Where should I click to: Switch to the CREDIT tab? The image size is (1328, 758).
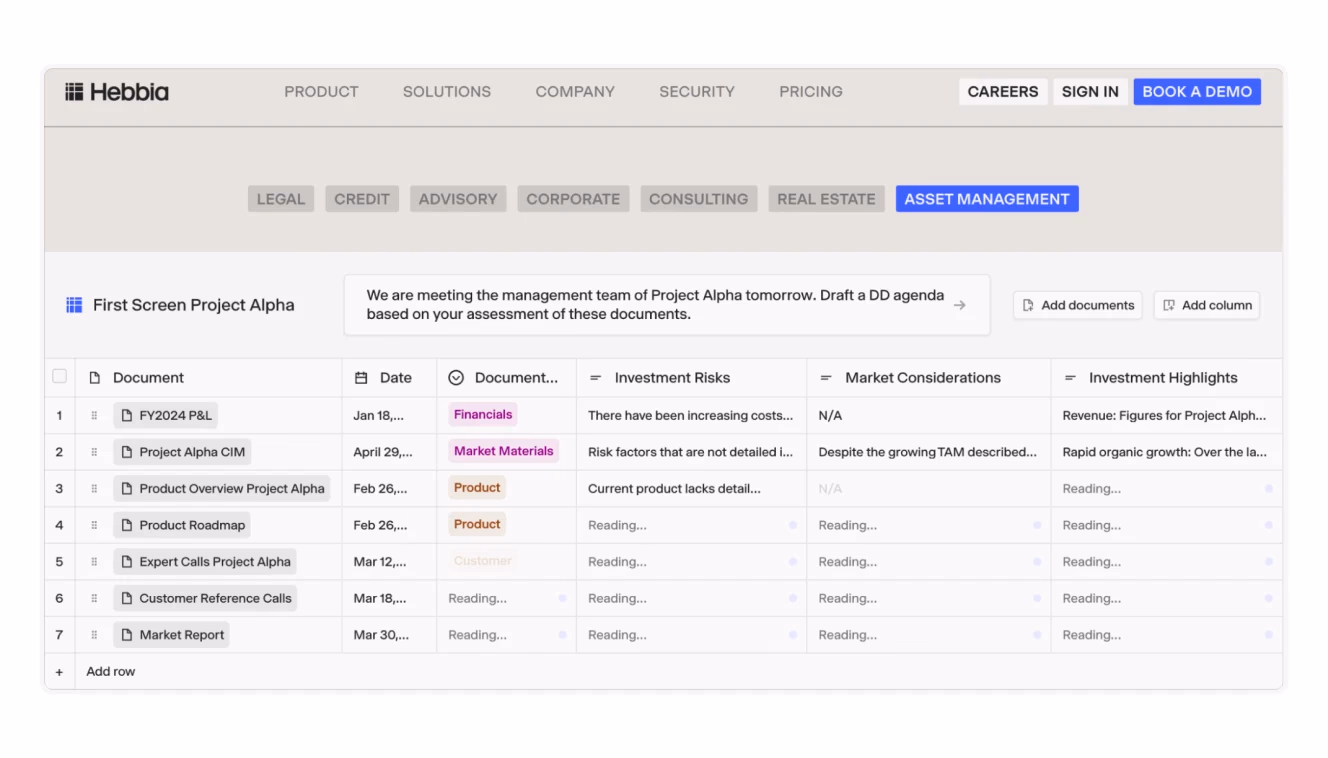362,199
